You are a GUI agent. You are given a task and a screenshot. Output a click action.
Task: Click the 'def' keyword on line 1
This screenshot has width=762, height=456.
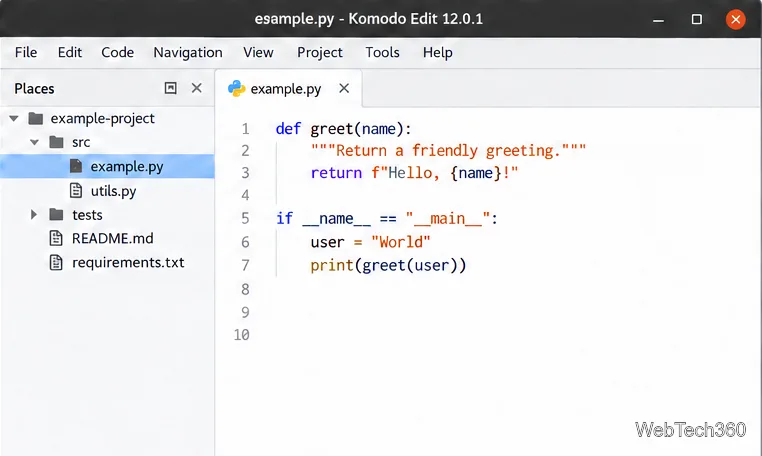288,129
